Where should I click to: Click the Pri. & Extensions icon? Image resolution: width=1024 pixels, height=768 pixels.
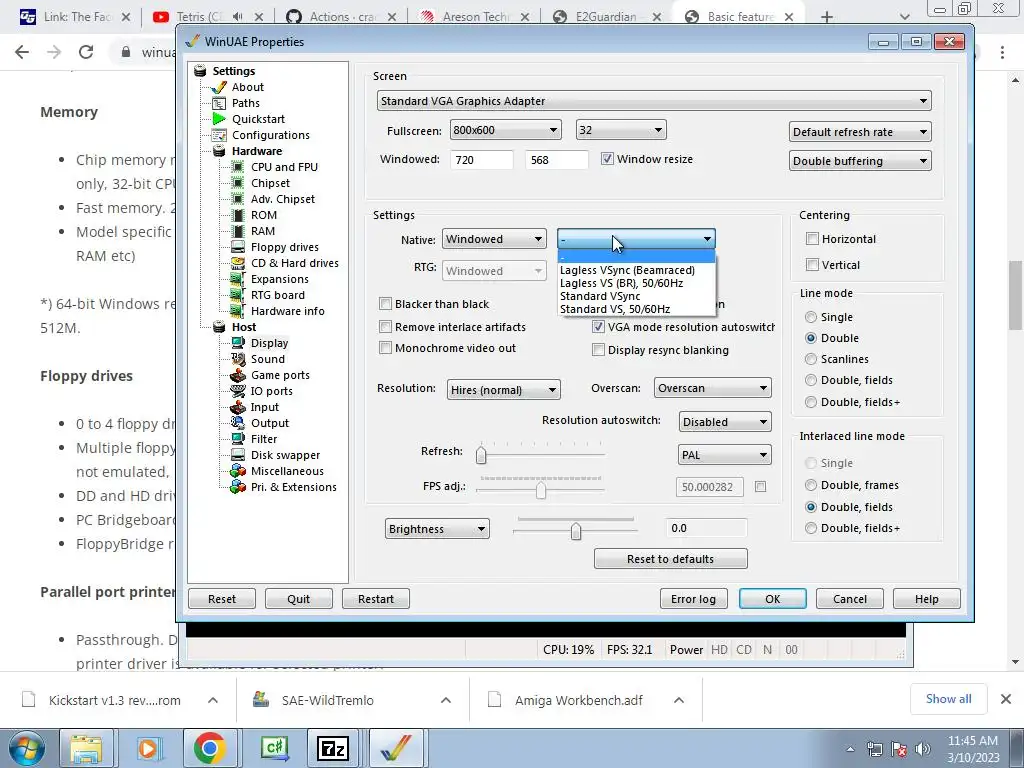click(x=238, y=487)
